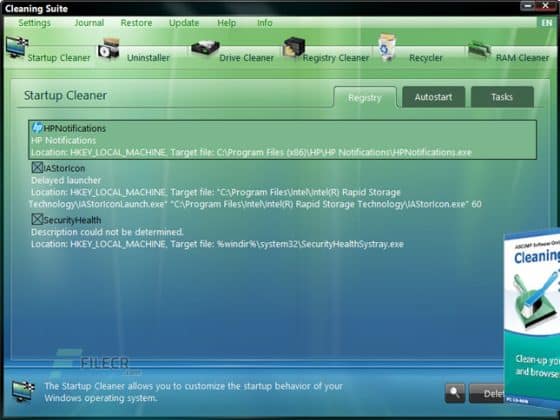Open the Restore menu
The width and height of the screenshot is (560, 420).
click(x=136, y=23)
